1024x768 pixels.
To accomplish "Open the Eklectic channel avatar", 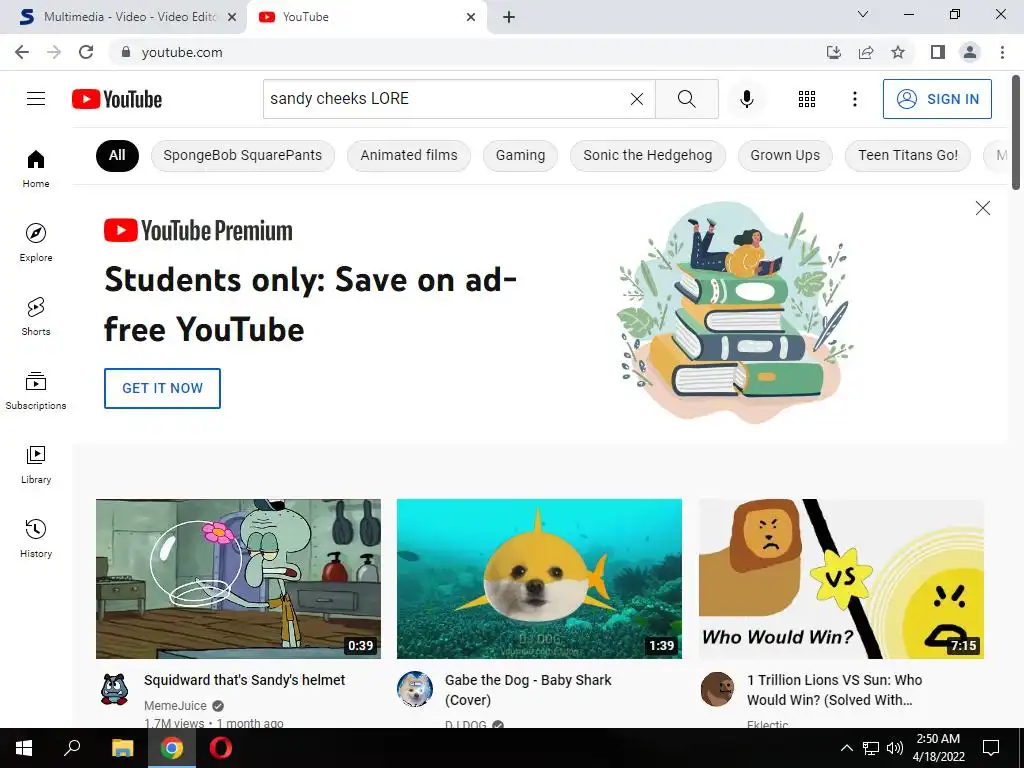I will [x=717, y=689].
